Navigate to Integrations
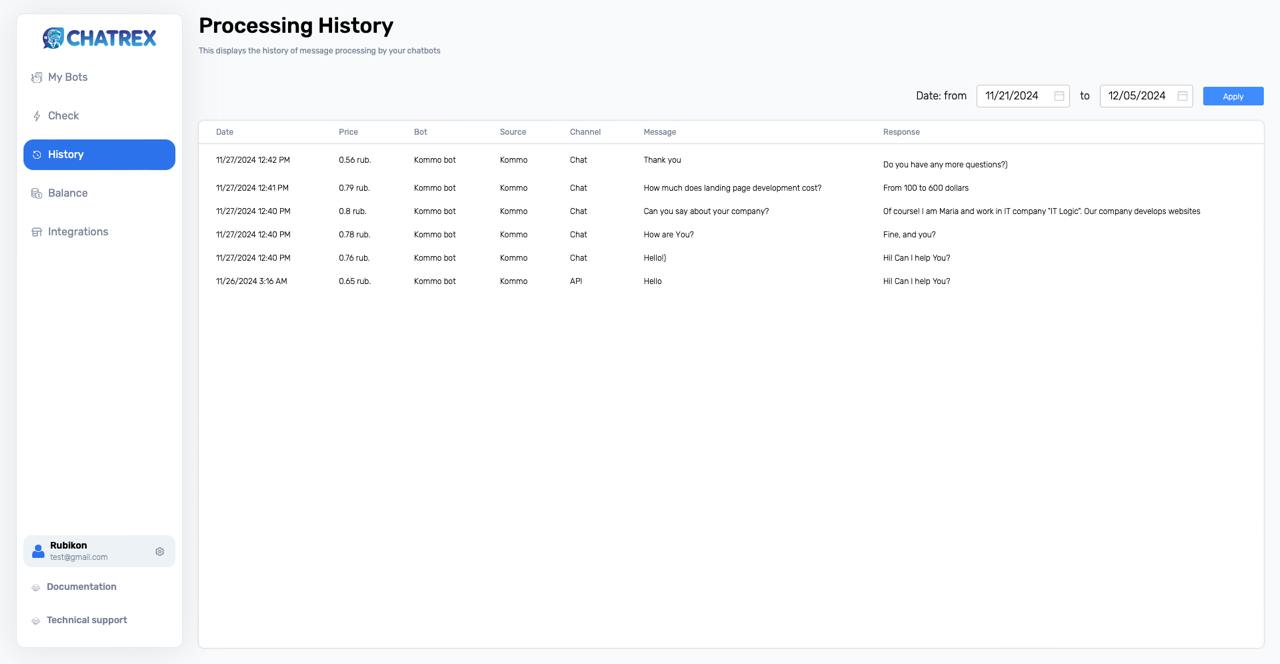 [99, 232]
